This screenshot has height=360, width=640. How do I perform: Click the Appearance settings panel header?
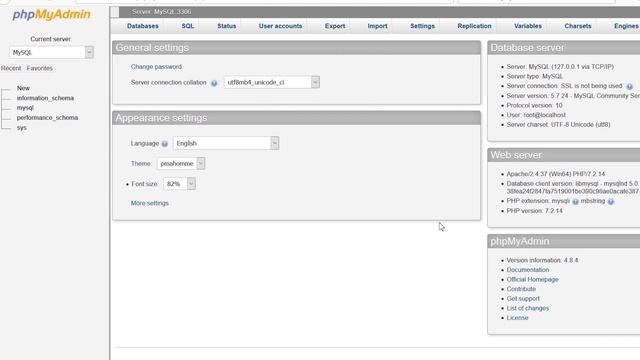pyautogui.click(x=297, y=118)
